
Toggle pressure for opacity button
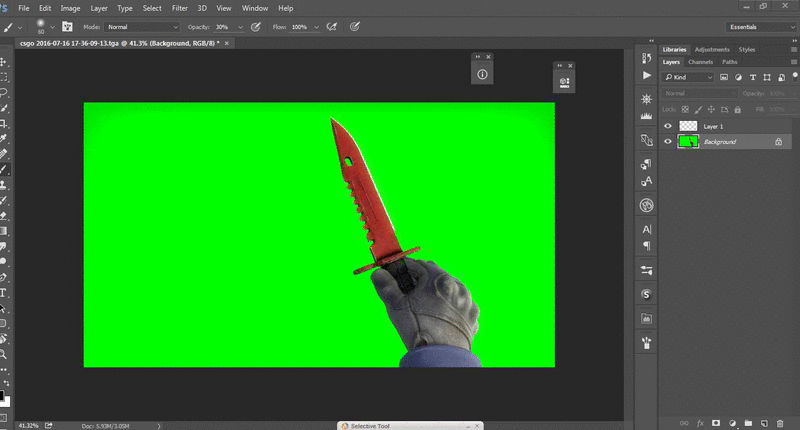point(256,27)
